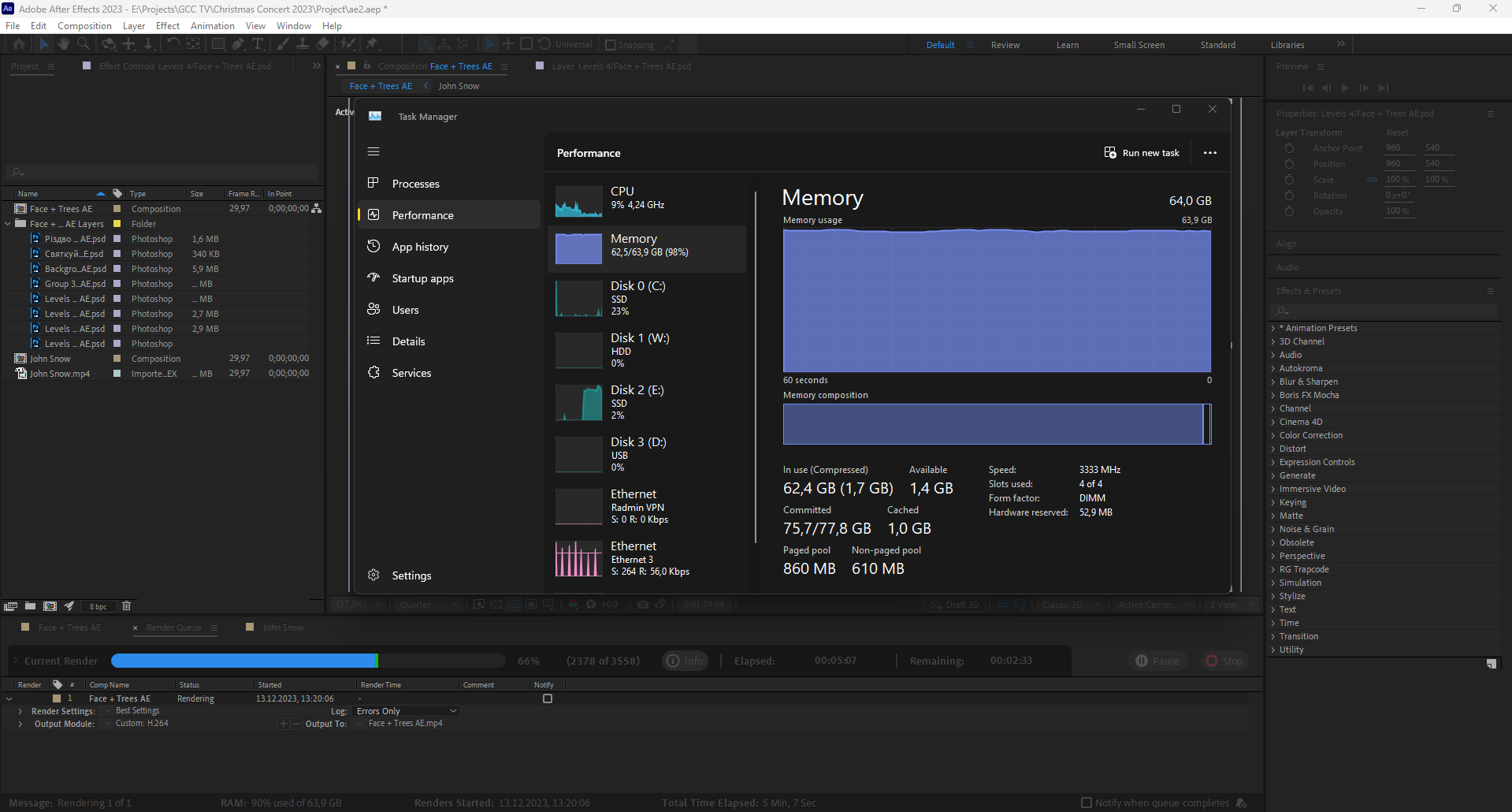Enable Snapping in the toolbar
1512x812 pixels.
[610, 44]
